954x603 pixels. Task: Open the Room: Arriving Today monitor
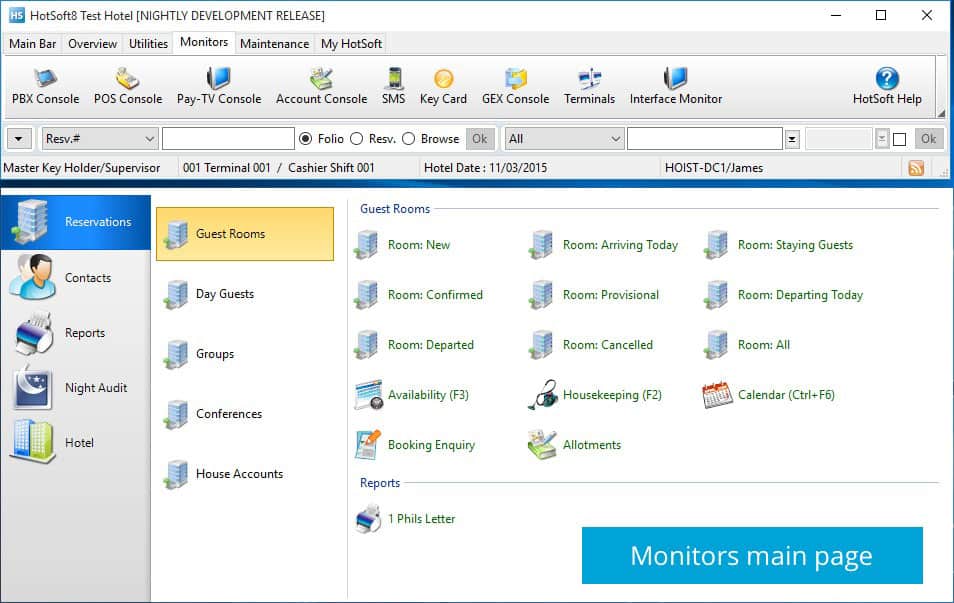(622, 245)
